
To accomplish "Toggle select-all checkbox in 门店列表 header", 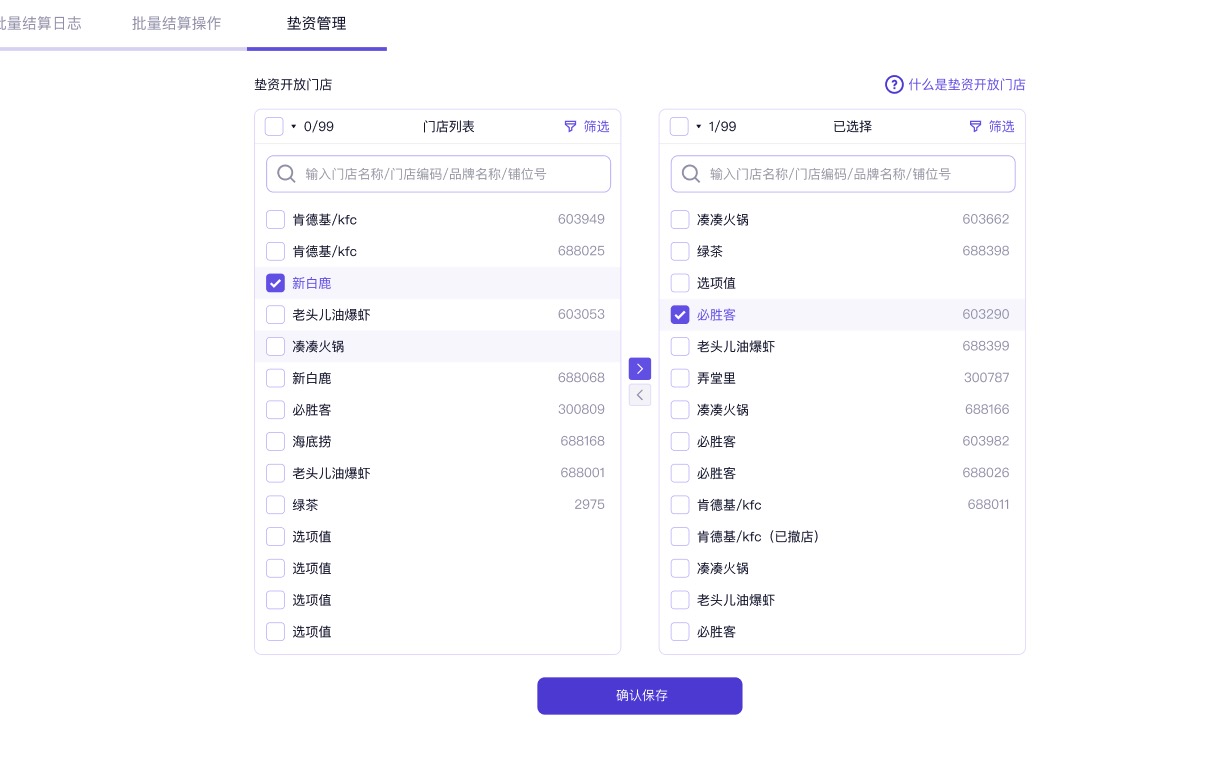I will (x=274, y=127).
